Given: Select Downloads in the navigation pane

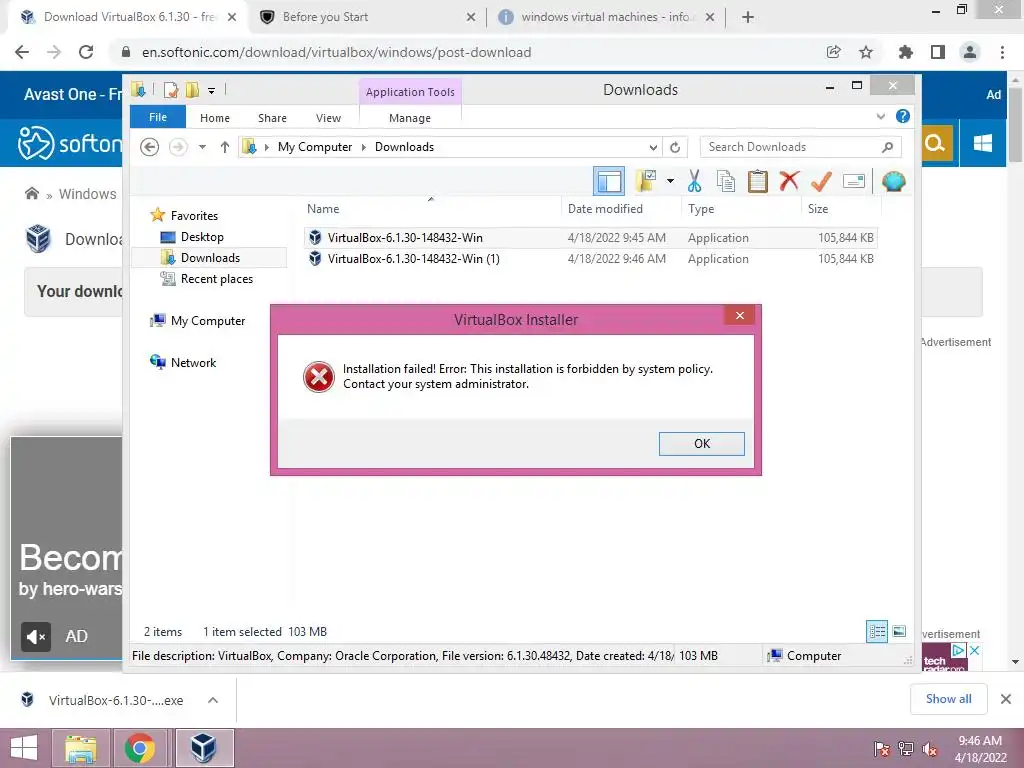Looking at the screenshot, I should tap(200, 257).
